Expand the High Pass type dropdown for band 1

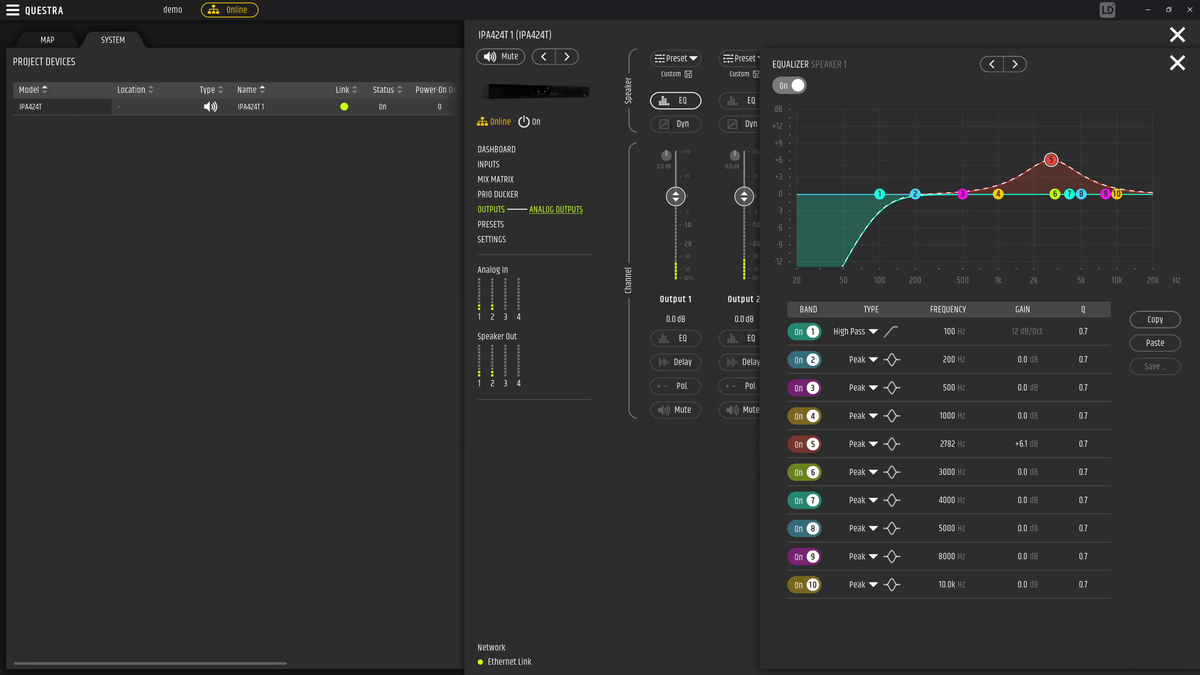point(856,332)
